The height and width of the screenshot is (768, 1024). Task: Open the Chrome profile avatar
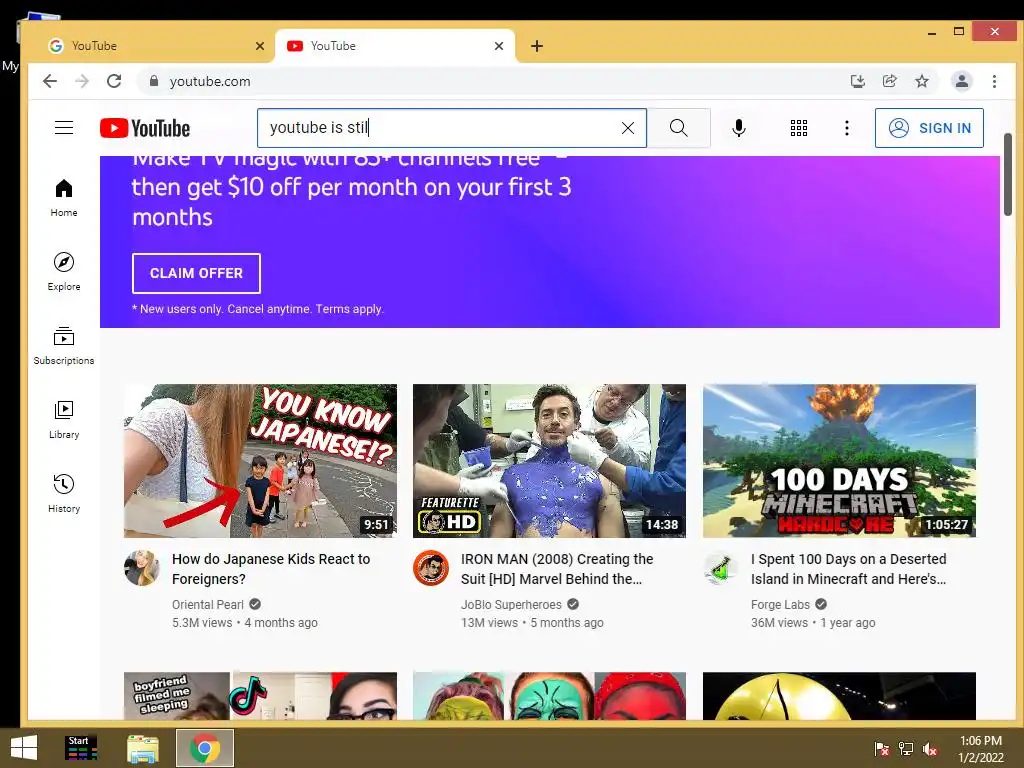pos(961,81)
